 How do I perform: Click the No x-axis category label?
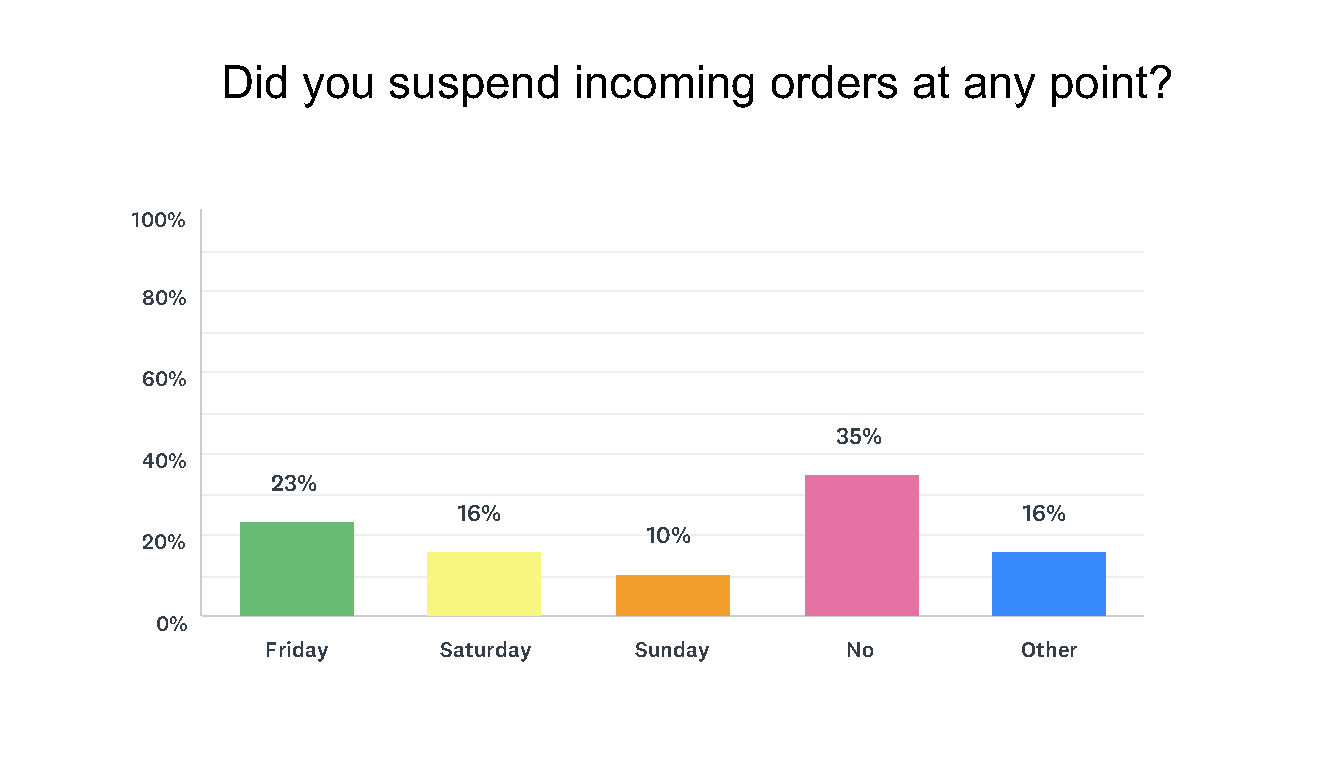tap(860, 650)
